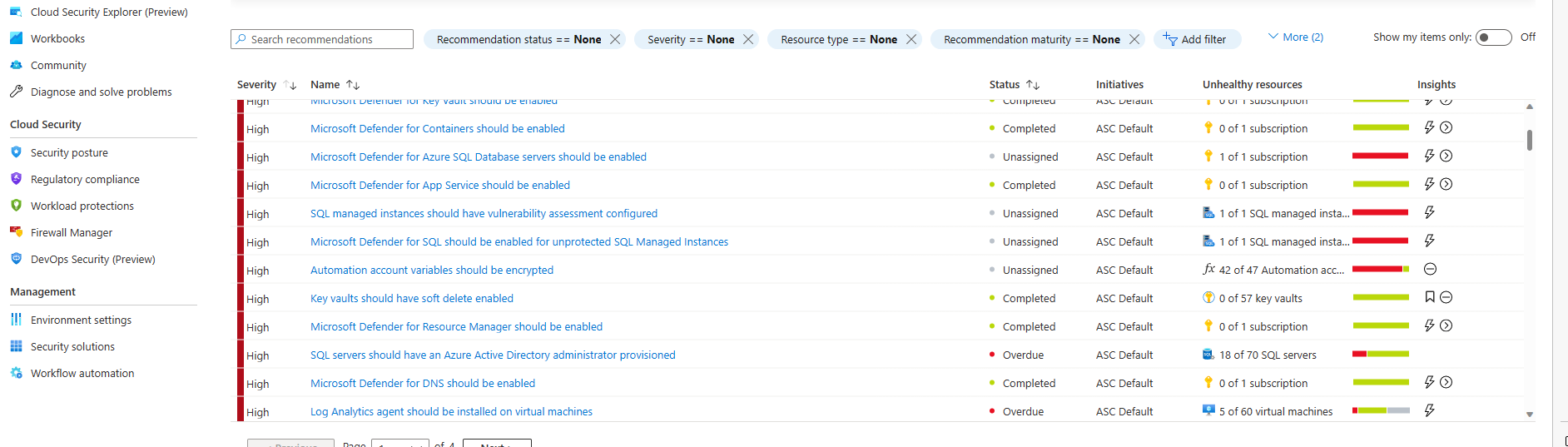Click health bar for 5 of 60 virtual machines
Screen dimensions: 1568x447
pyautogui.click(x=1381, y=410)
